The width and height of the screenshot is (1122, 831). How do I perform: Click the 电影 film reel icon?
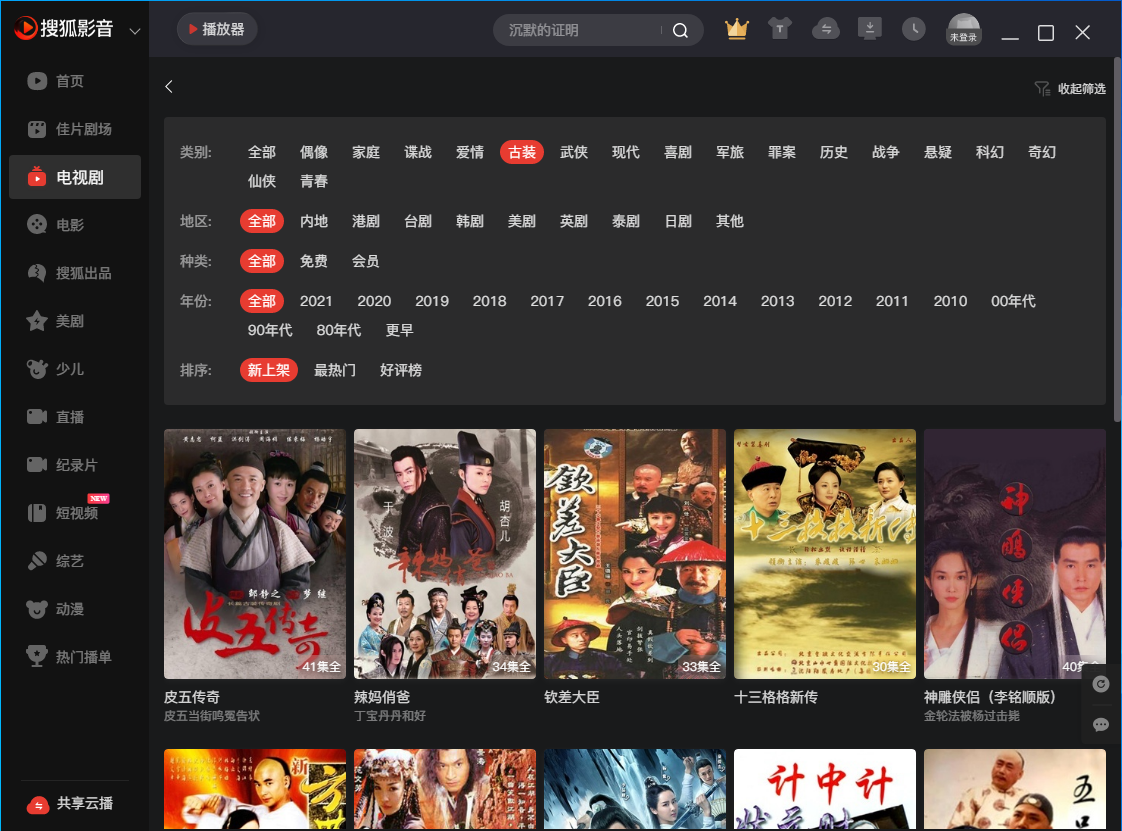coord(36,225)
